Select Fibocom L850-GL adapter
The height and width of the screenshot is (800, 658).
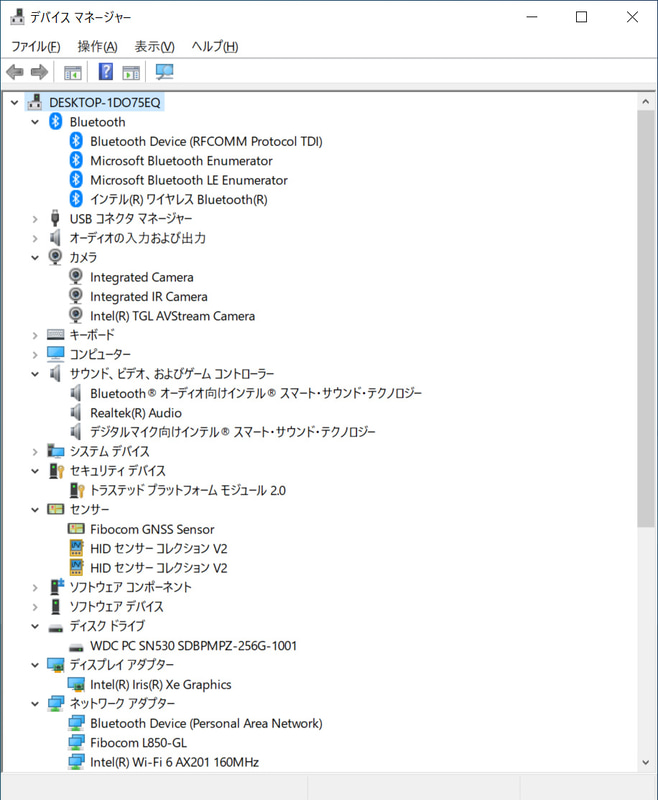138,742
